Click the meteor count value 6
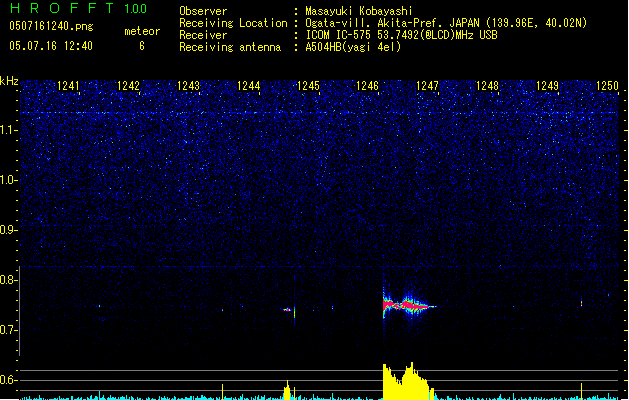Screen dimensions: 629x400 (142, 46)
